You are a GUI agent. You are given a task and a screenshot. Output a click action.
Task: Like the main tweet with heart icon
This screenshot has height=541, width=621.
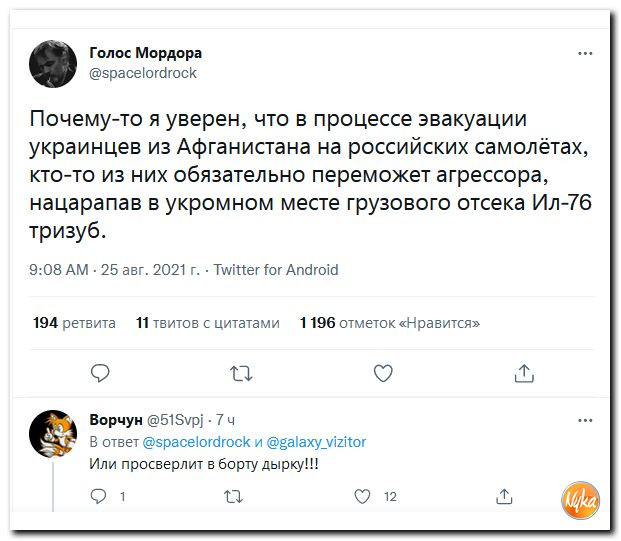click(383, 373)
